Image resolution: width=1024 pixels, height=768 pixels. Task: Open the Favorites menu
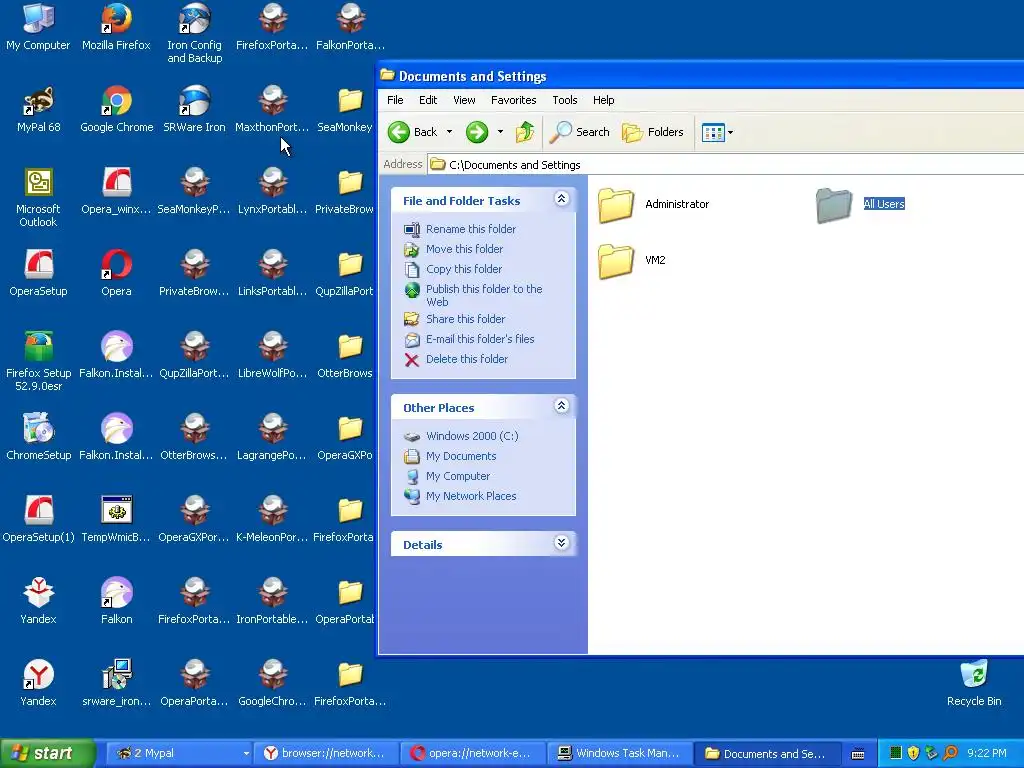513,100
